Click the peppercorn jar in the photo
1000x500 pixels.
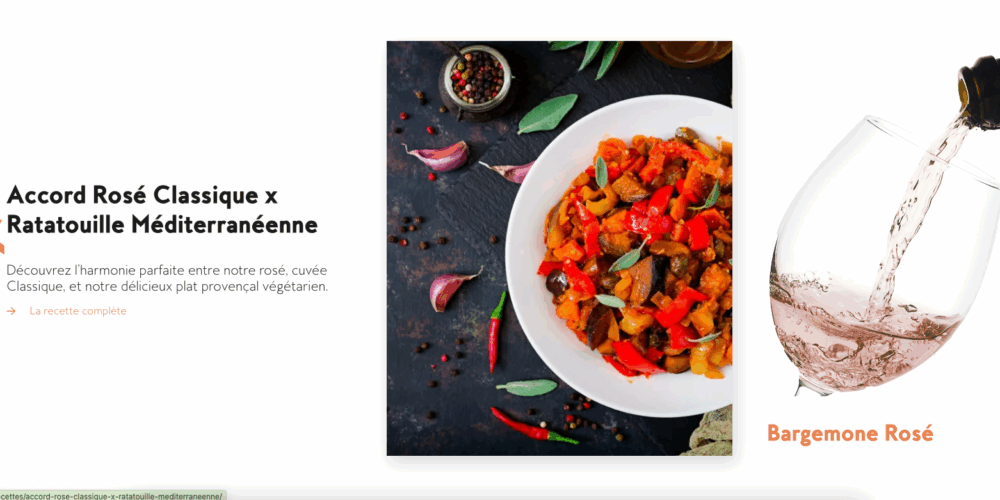(x=477, y=80)
